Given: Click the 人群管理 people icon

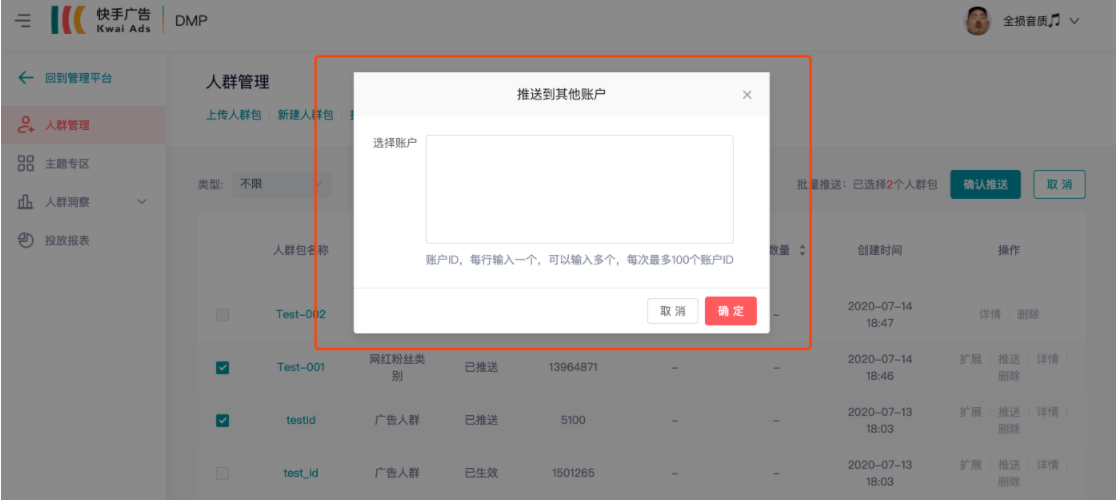Looking at the screenshot, I should pyautogui.click(x=26, y=125).
